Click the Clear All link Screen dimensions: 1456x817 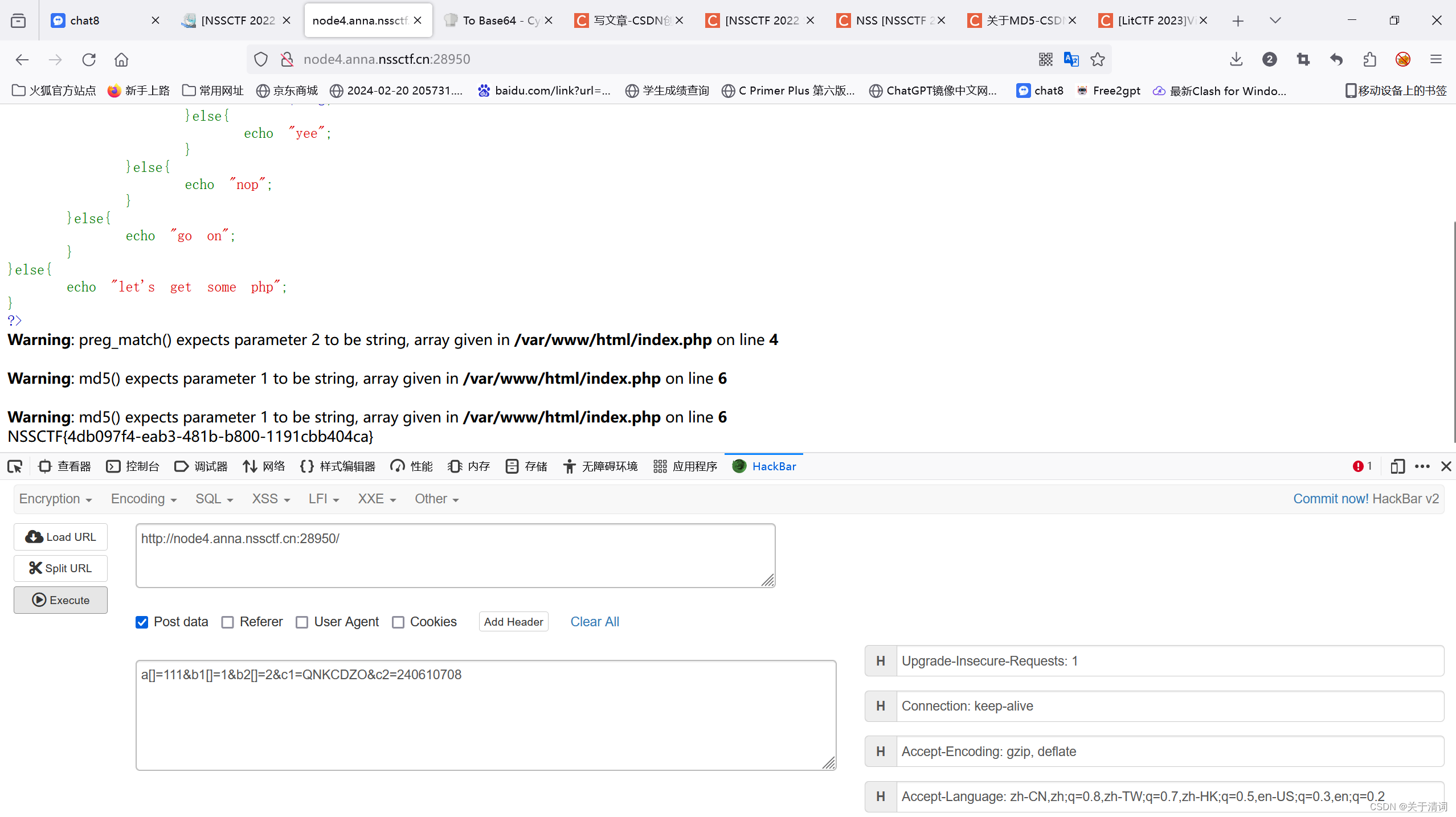pos(595,622)
